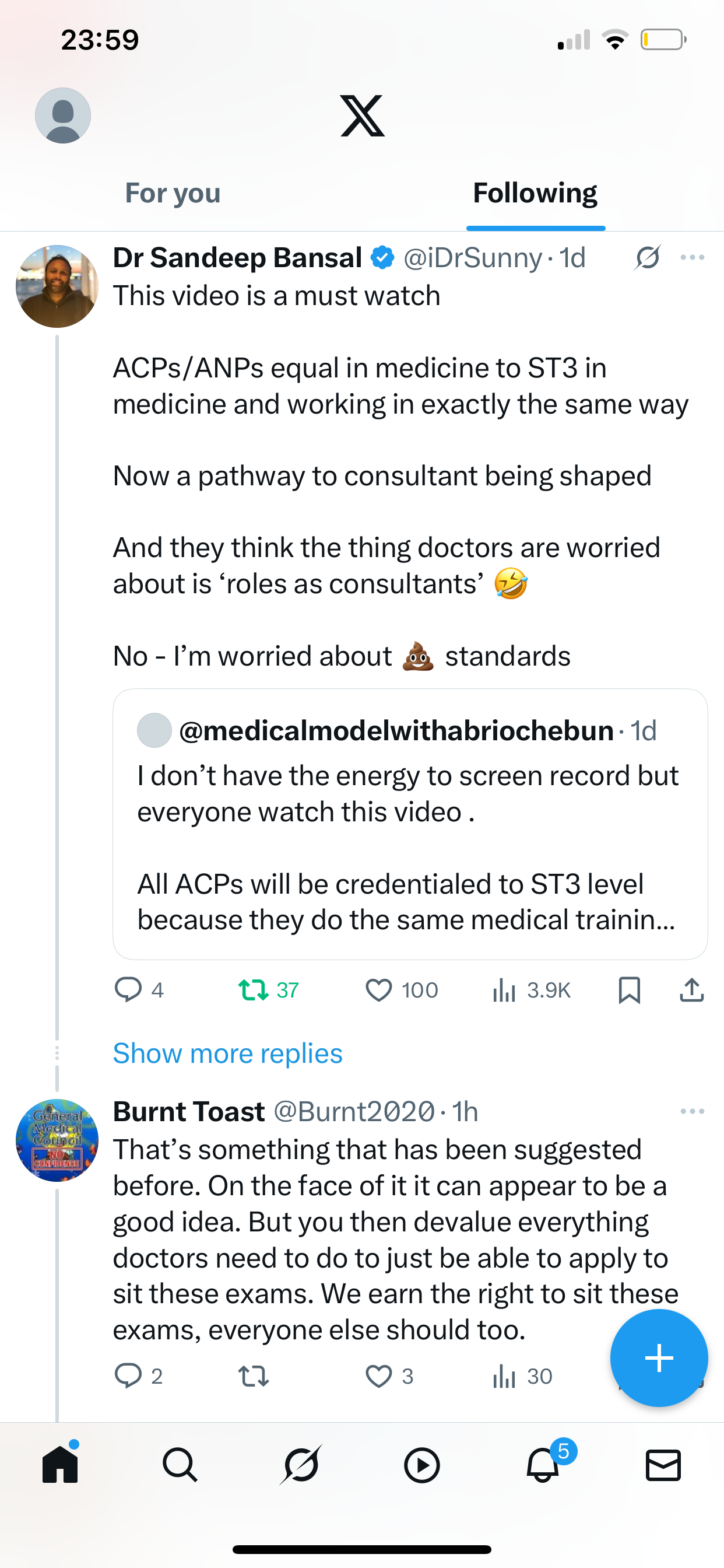Tap the Home icon in bottom bar
The image size is (724, 1568).
point(60,1465)
